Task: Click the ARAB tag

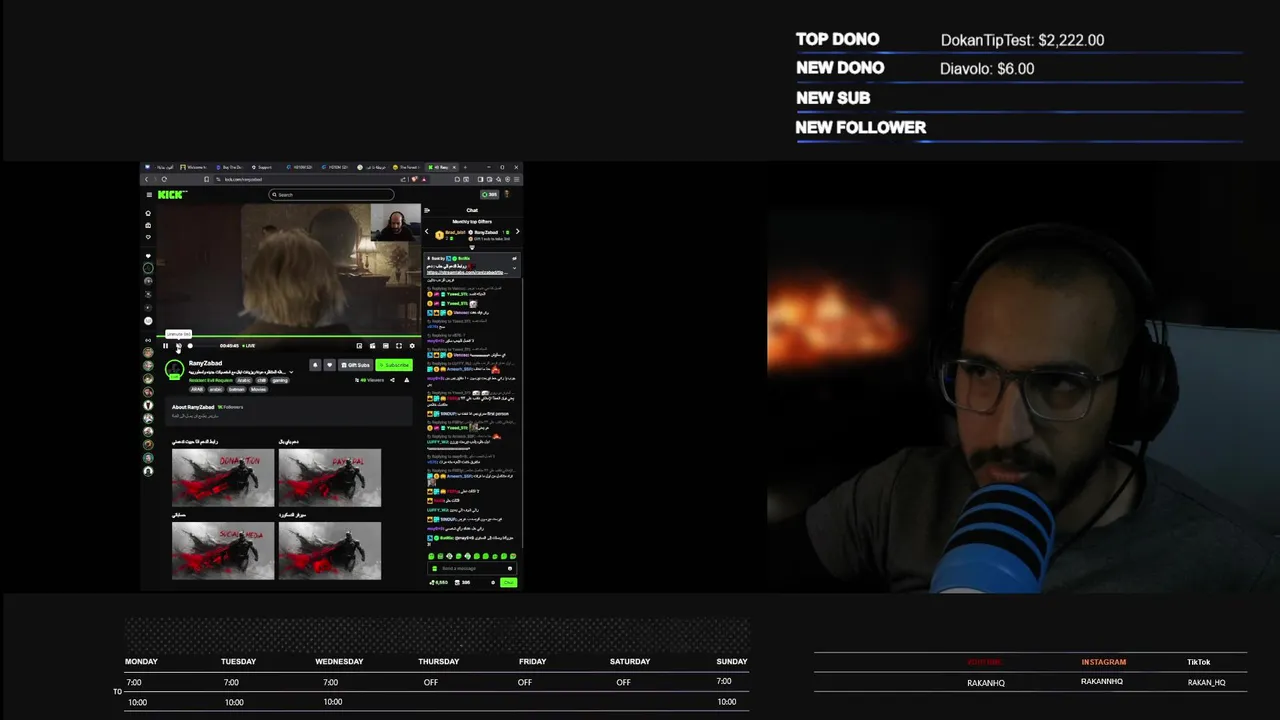Action: coord(197,389)
